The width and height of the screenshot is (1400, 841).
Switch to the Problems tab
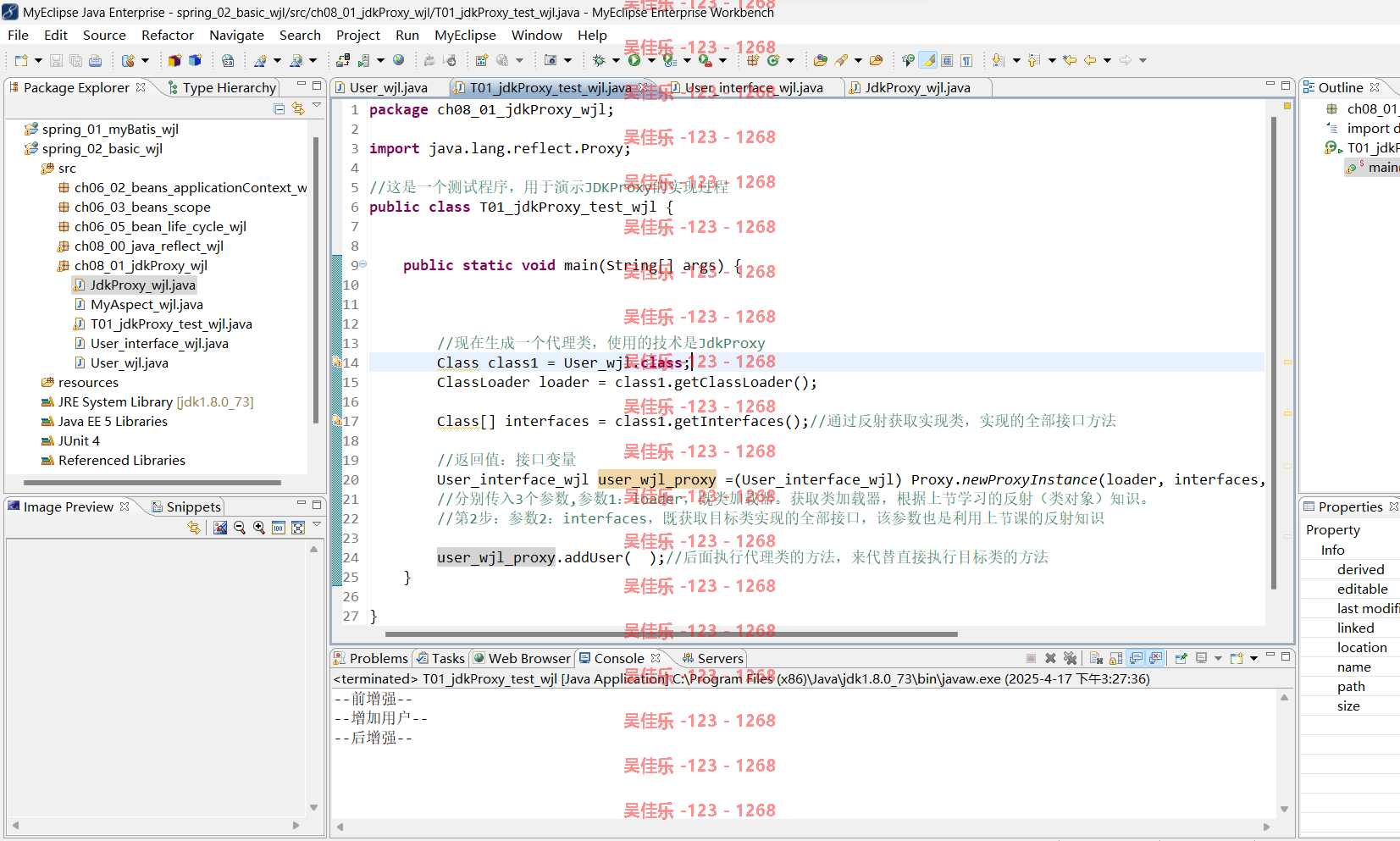371,658
